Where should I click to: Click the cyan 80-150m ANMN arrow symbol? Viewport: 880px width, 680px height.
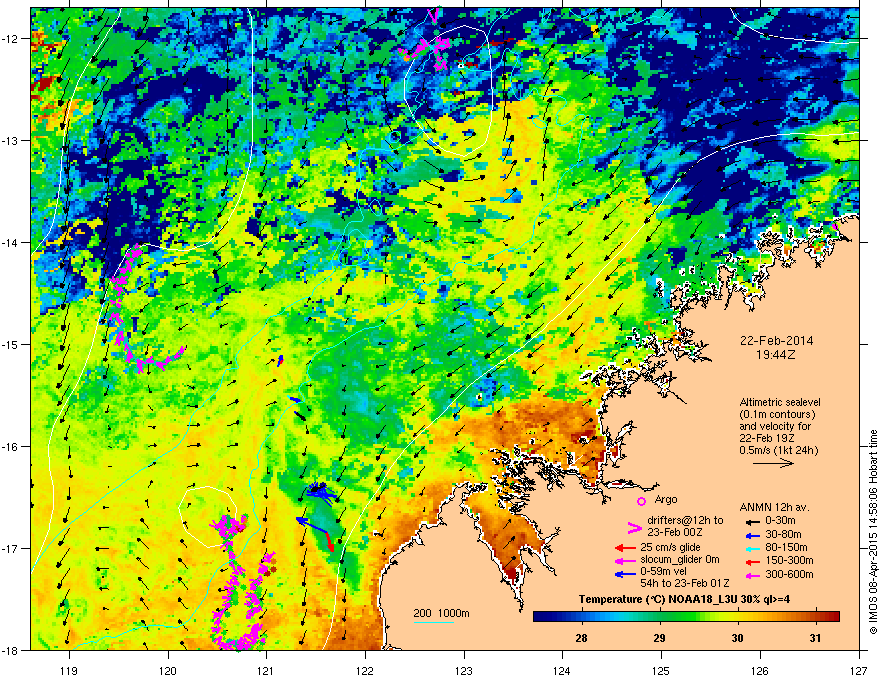tap(751, 548)
